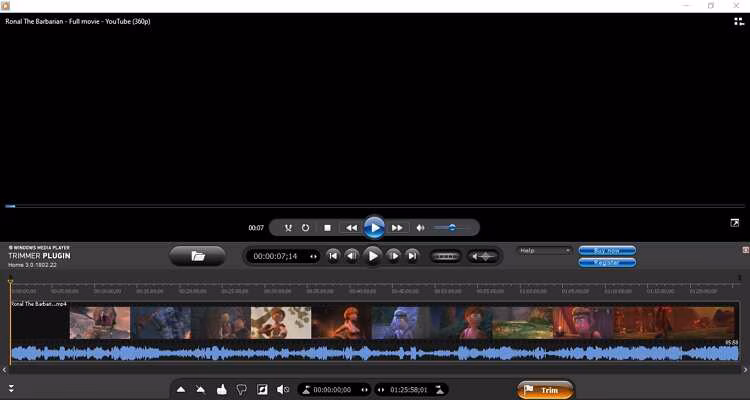Click the orange Trim button
This screenshot has height=400, width=750.
(x=546, y=390)
